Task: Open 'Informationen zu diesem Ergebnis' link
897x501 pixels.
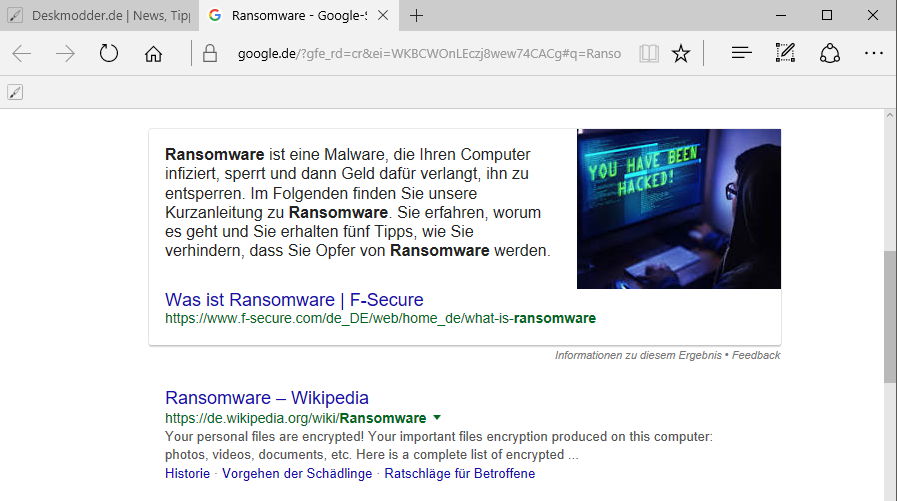Action: tap(638, 355)
